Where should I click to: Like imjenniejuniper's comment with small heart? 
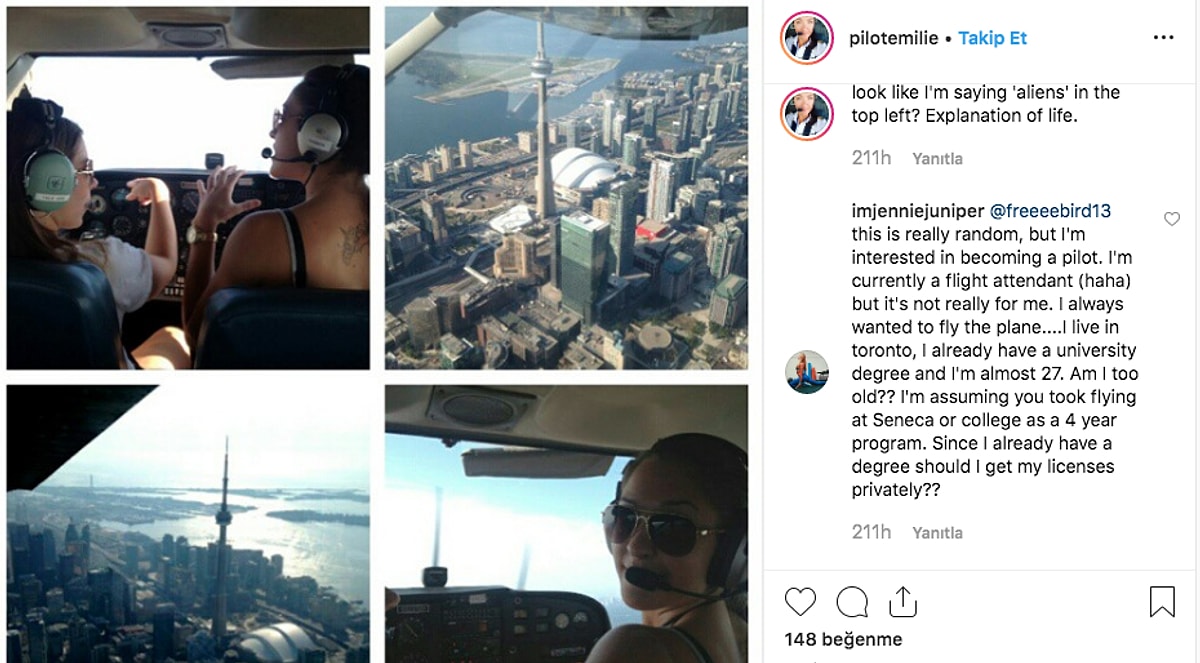coord(1172,219)
